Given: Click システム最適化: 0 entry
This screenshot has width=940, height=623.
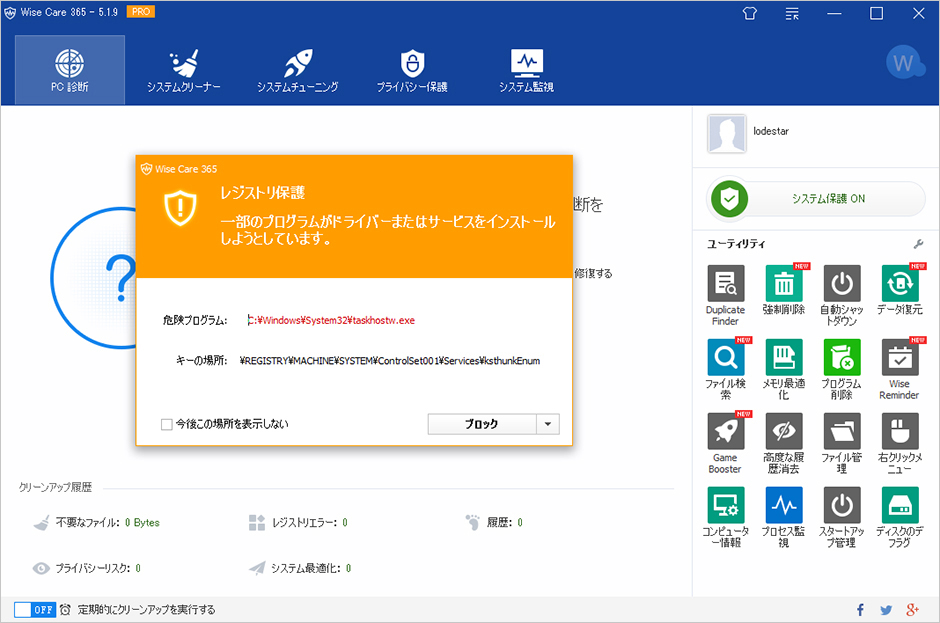Looking at the screenshot, I should click(x=300, y=568).
